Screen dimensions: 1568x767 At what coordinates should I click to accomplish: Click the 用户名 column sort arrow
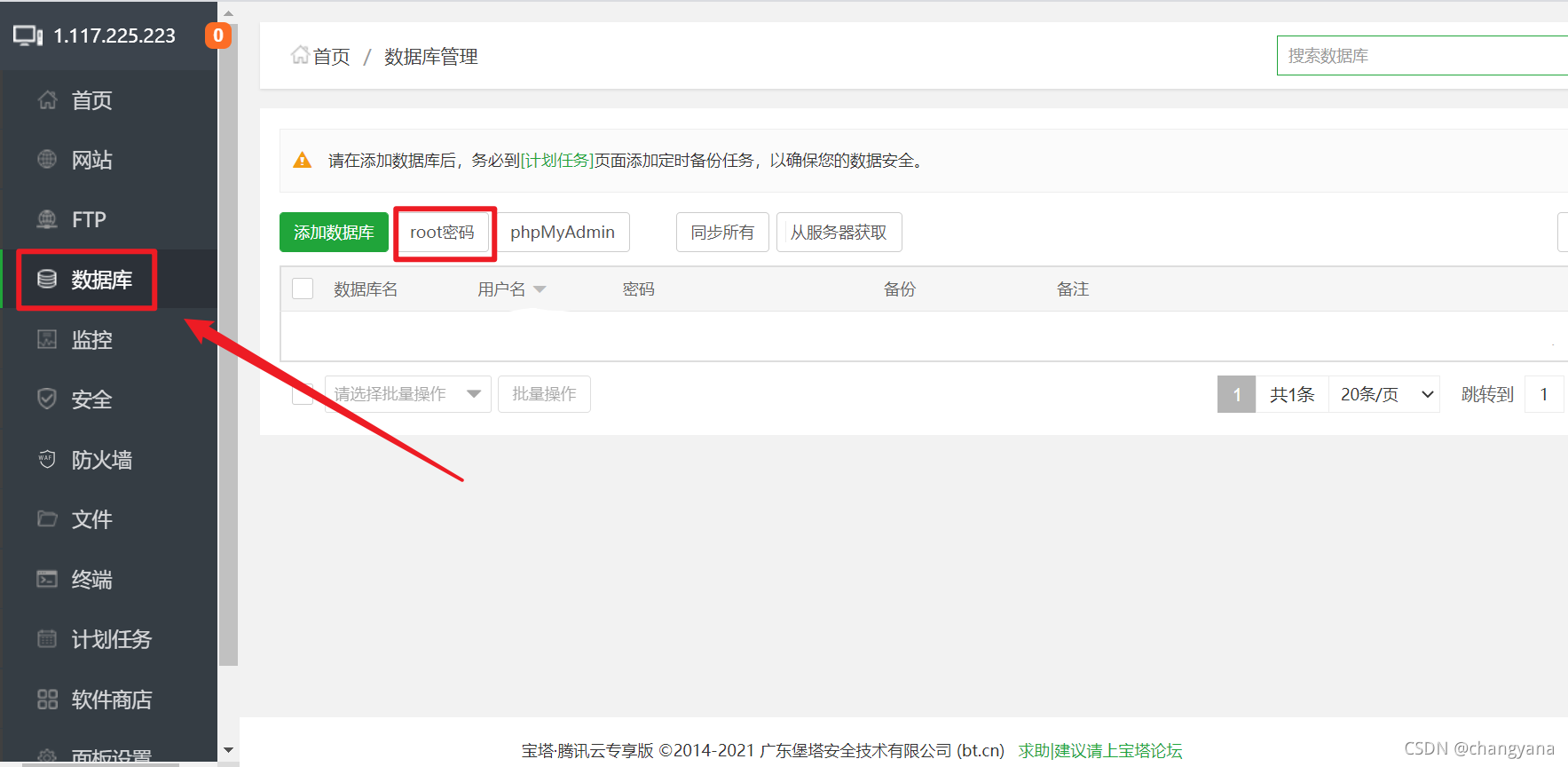click(540, 289)
